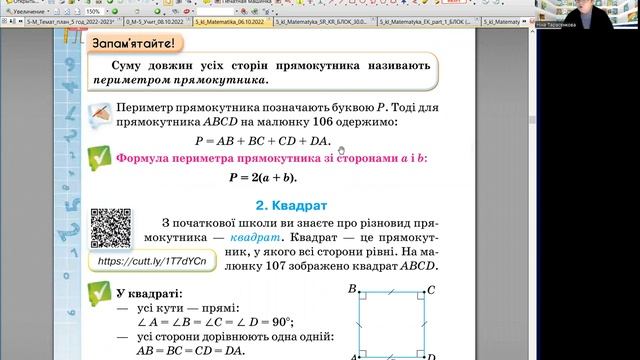
Task: Click the formula P = AB + BC + CD + DA.
Action: click(263, 141)
